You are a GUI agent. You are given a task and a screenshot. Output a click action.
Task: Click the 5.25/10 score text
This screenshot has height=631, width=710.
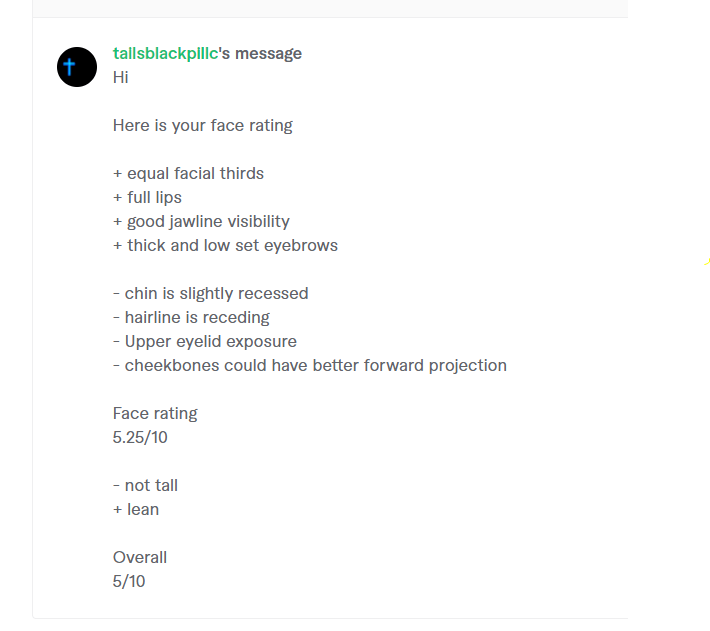tap(140, 437)
